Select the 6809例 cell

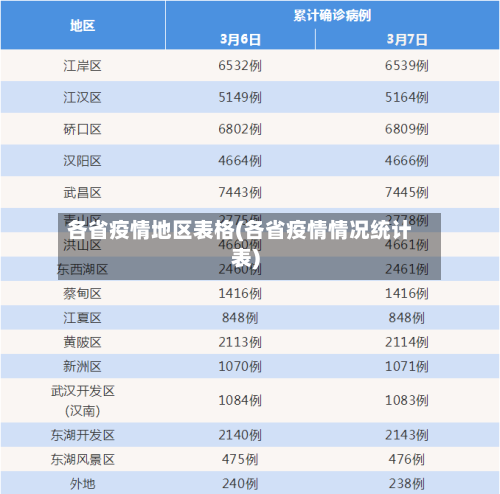pyautogui.click(x=407, y=129)
